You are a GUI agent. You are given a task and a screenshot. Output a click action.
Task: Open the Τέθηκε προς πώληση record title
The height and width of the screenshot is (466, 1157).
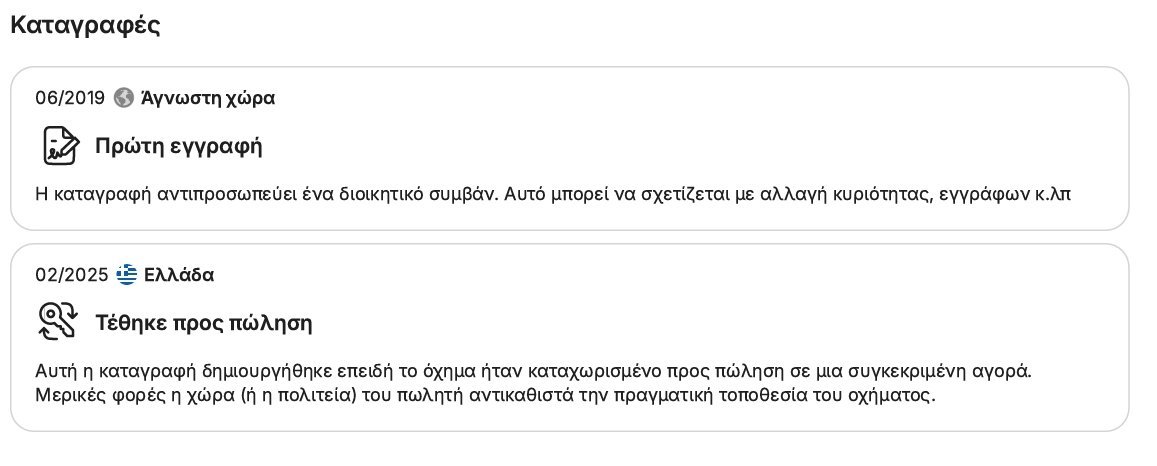coord(204,324)
